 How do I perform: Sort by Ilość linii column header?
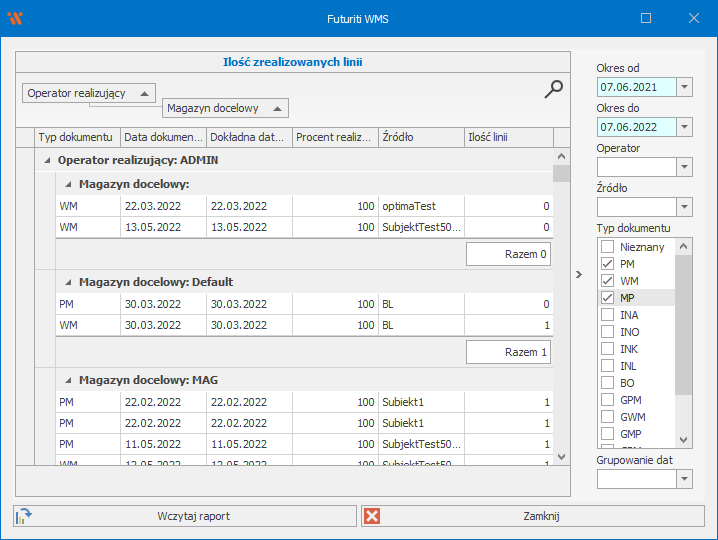(509, 137)
